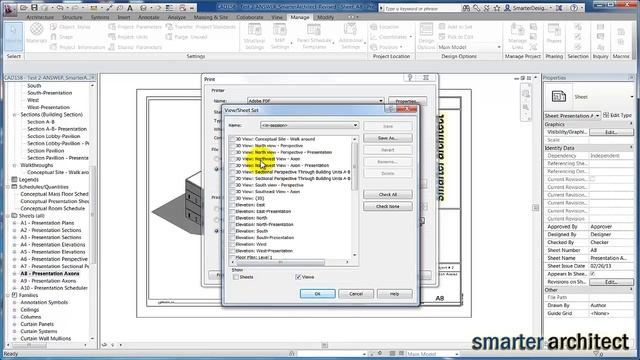Check '3D View: Conceptual Site - Walk around'
640x360 pixels.
tap(232, 139)
